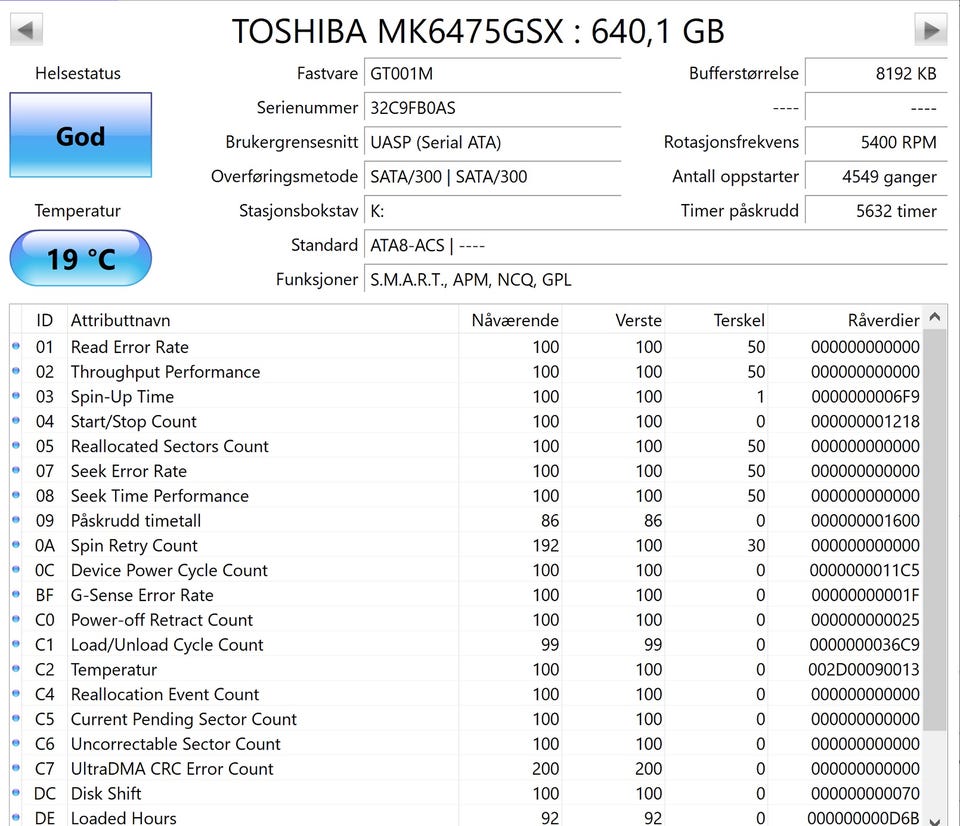Click the Terskel column header
Viewport: 960px width, 826px height.
point(739,320)
